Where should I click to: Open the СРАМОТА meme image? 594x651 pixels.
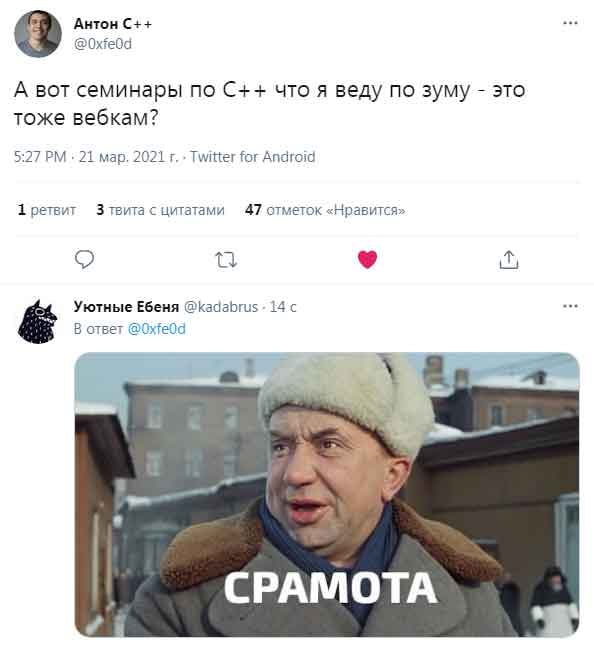point(327,494)
